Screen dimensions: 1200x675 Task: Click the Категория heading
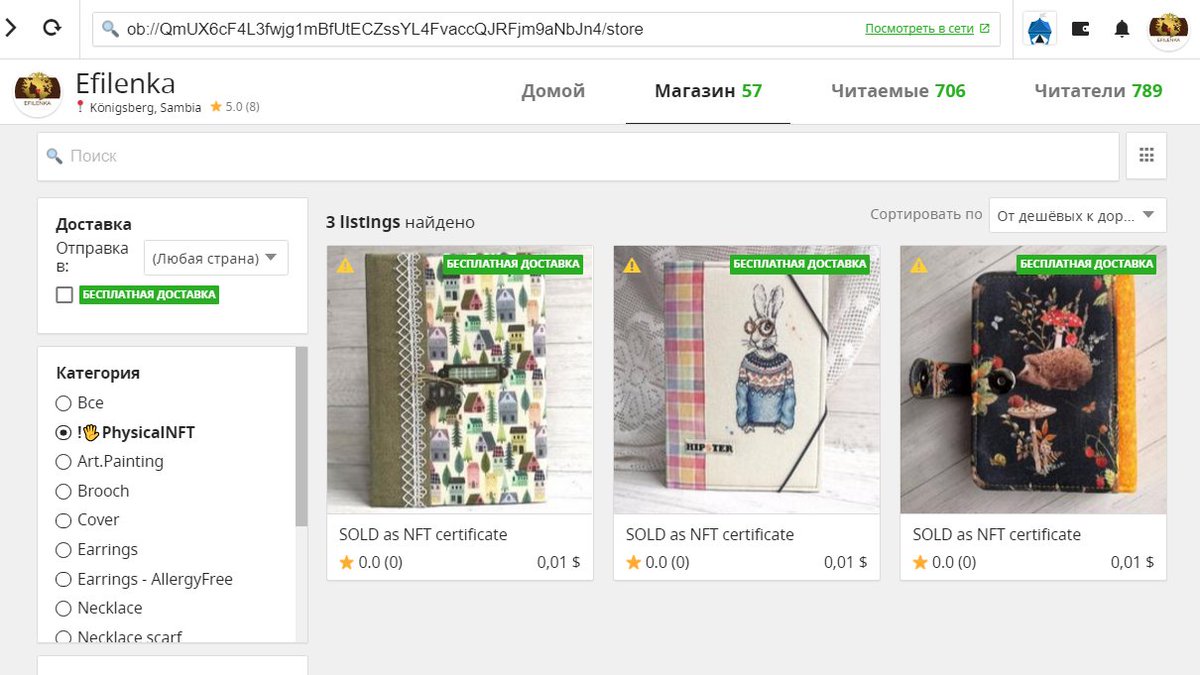(x=98, y=373)
